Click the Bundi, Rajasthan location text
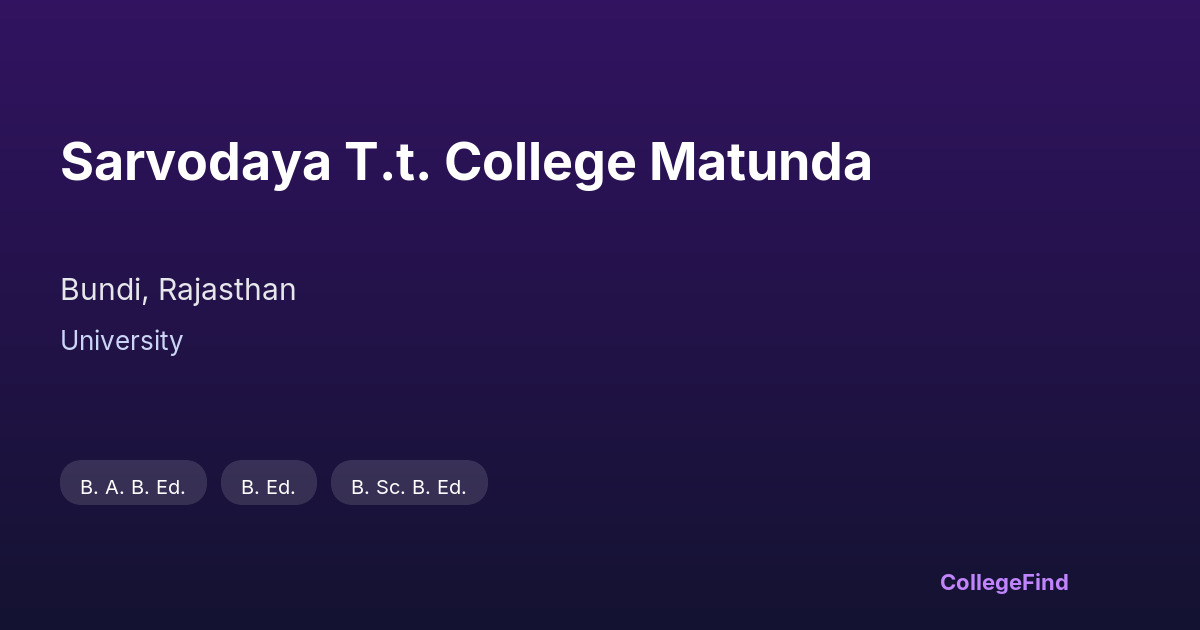This screenshot has height=630, width=1200. 178,290
